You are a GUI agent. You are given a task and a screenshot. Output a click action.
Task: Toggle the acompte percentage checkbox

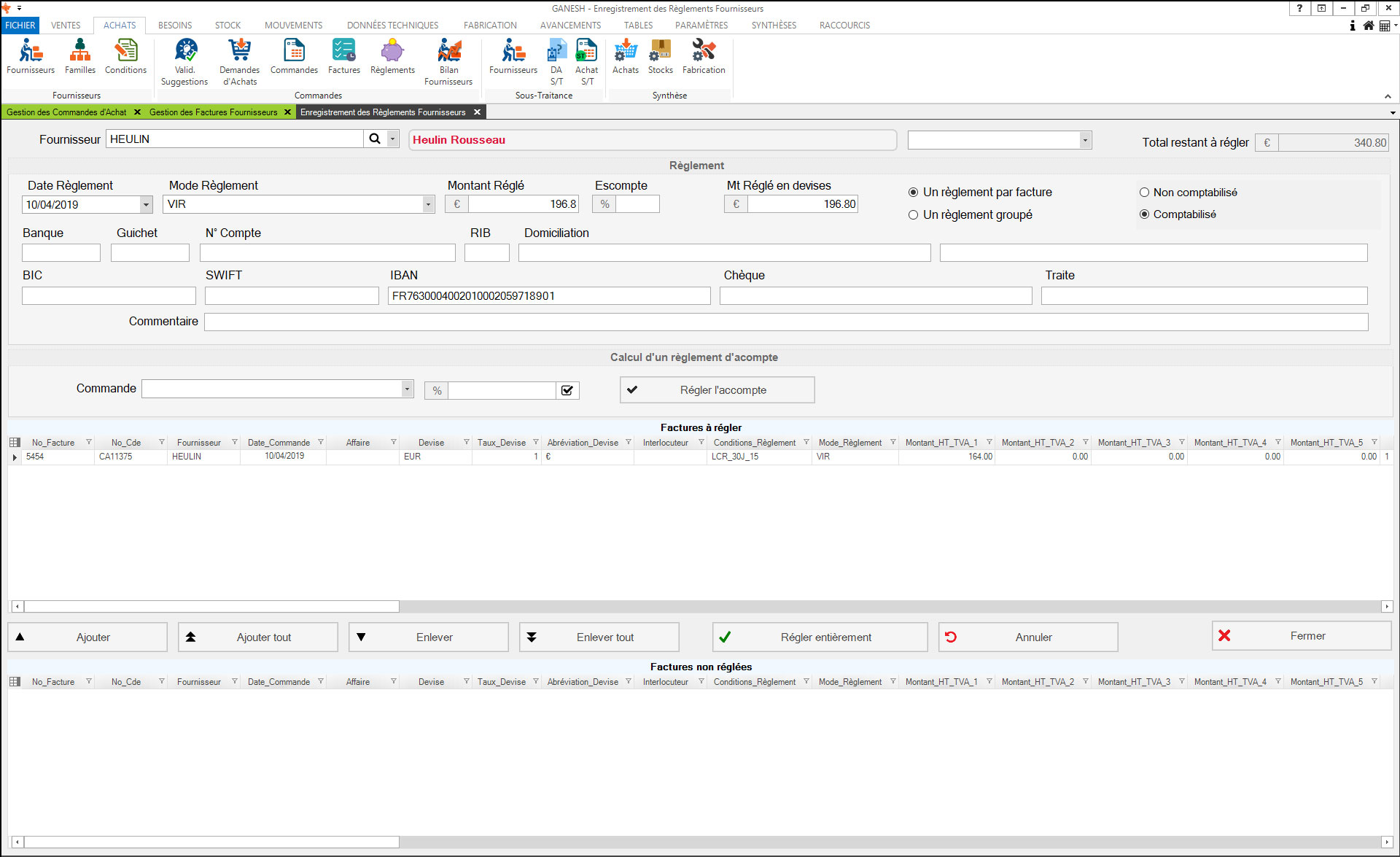pyautogui.click(x=567, y=390)
